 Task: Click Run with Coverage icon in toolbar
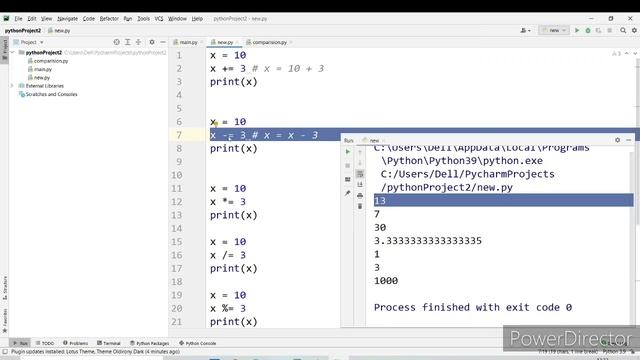click(x=598, y=30)
